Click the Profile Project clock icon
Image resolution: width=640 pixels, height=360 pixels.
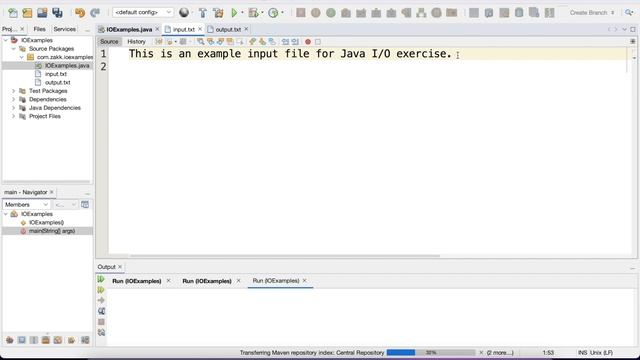(273, 13)
